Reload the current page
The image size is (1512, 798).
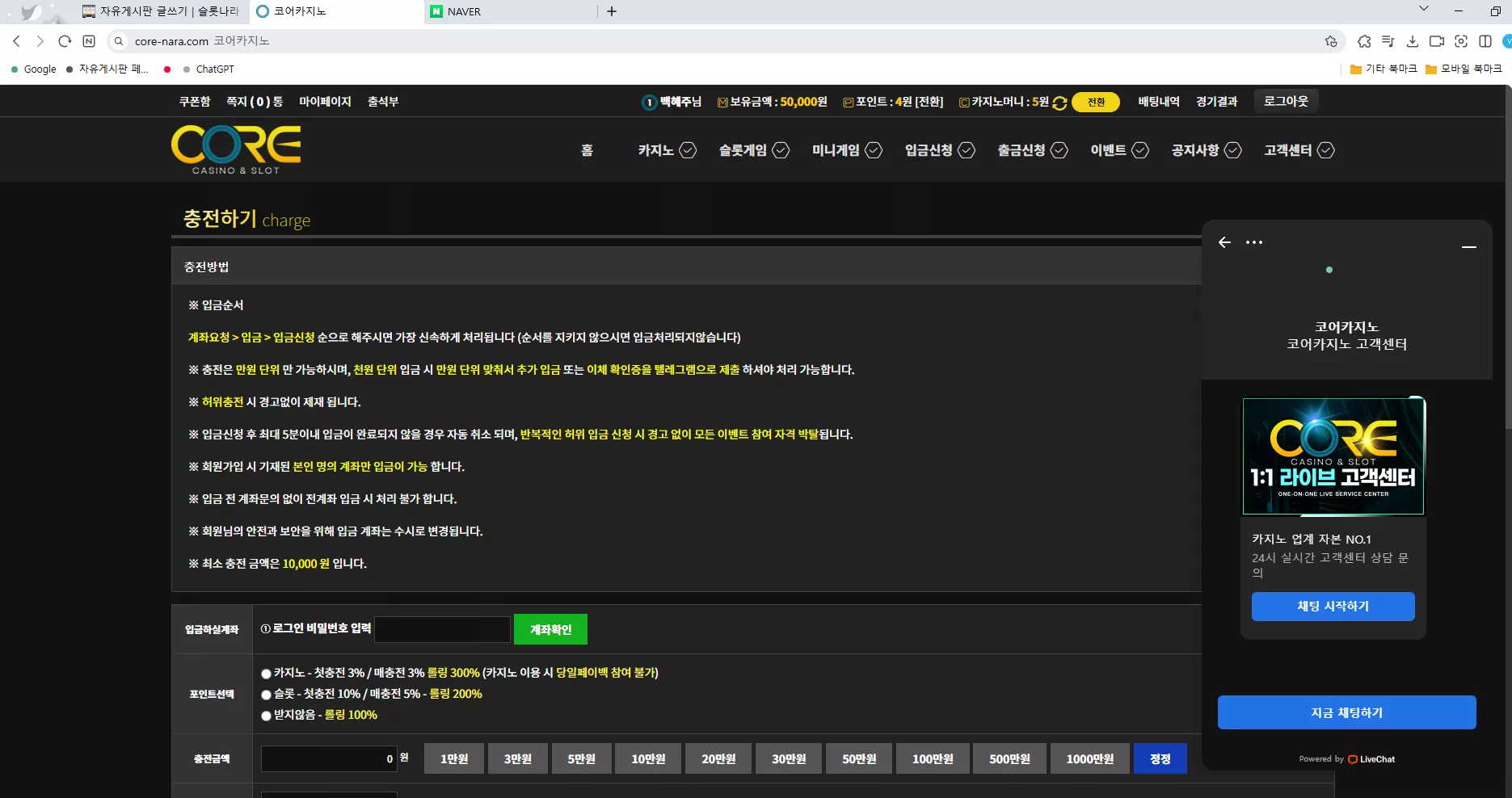[65, 41]
